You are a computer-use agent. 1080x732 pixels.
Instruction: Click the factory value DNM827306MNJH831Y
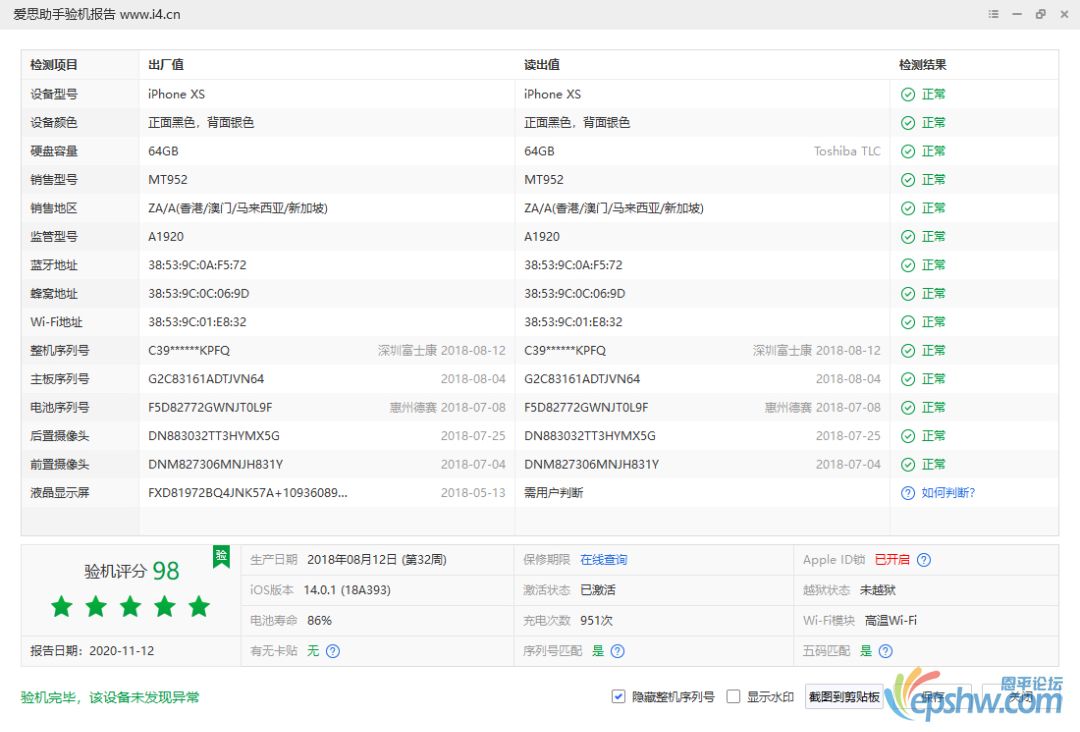pos(216,465)
